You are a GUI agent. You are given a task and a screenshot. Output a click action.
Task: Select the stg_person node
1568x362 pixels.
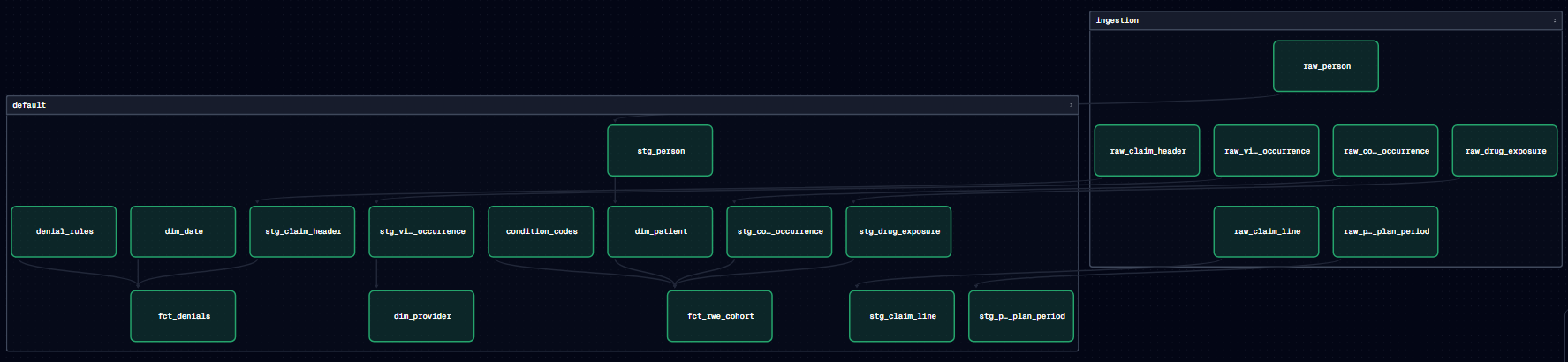(660, 151)
